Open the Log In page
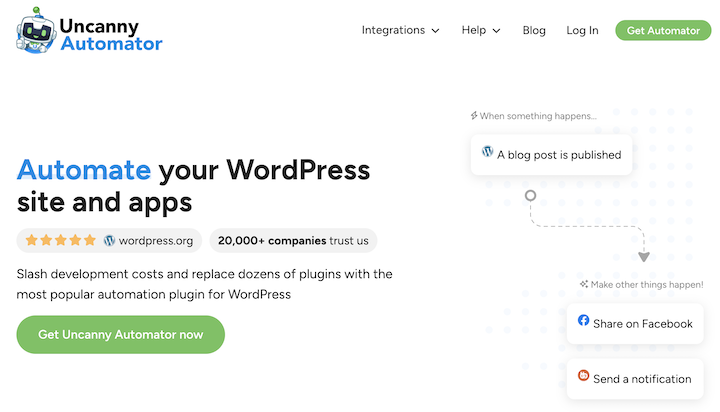The width and height of the screenshot is (720, 412). 582,30
